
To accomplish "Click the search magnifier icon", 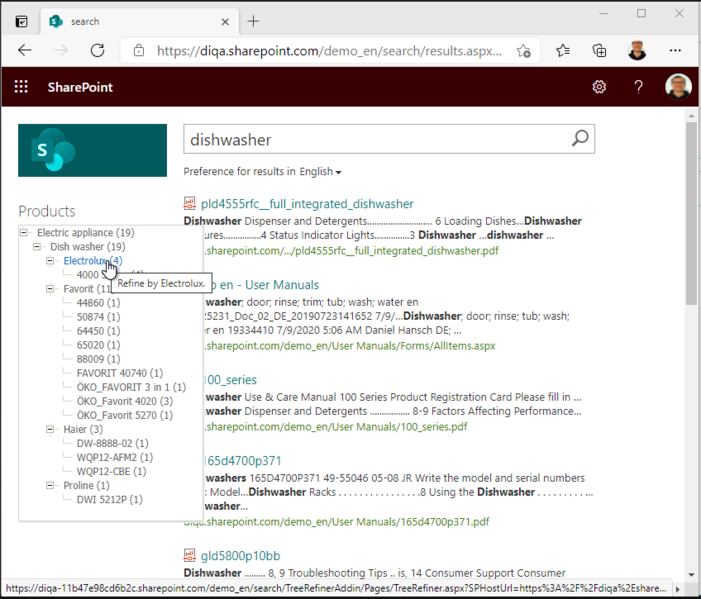I will coord(580,139).
